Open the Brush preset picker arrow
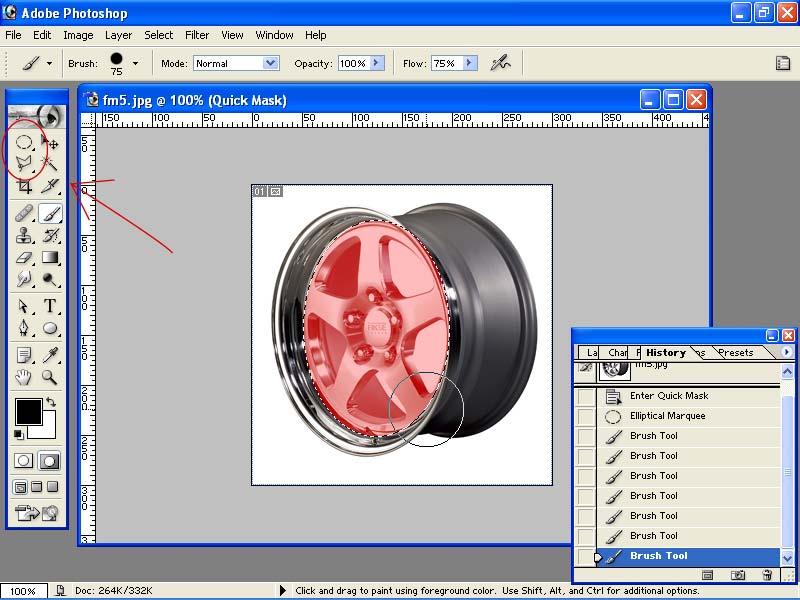800x600 pixels. (135, 63)
